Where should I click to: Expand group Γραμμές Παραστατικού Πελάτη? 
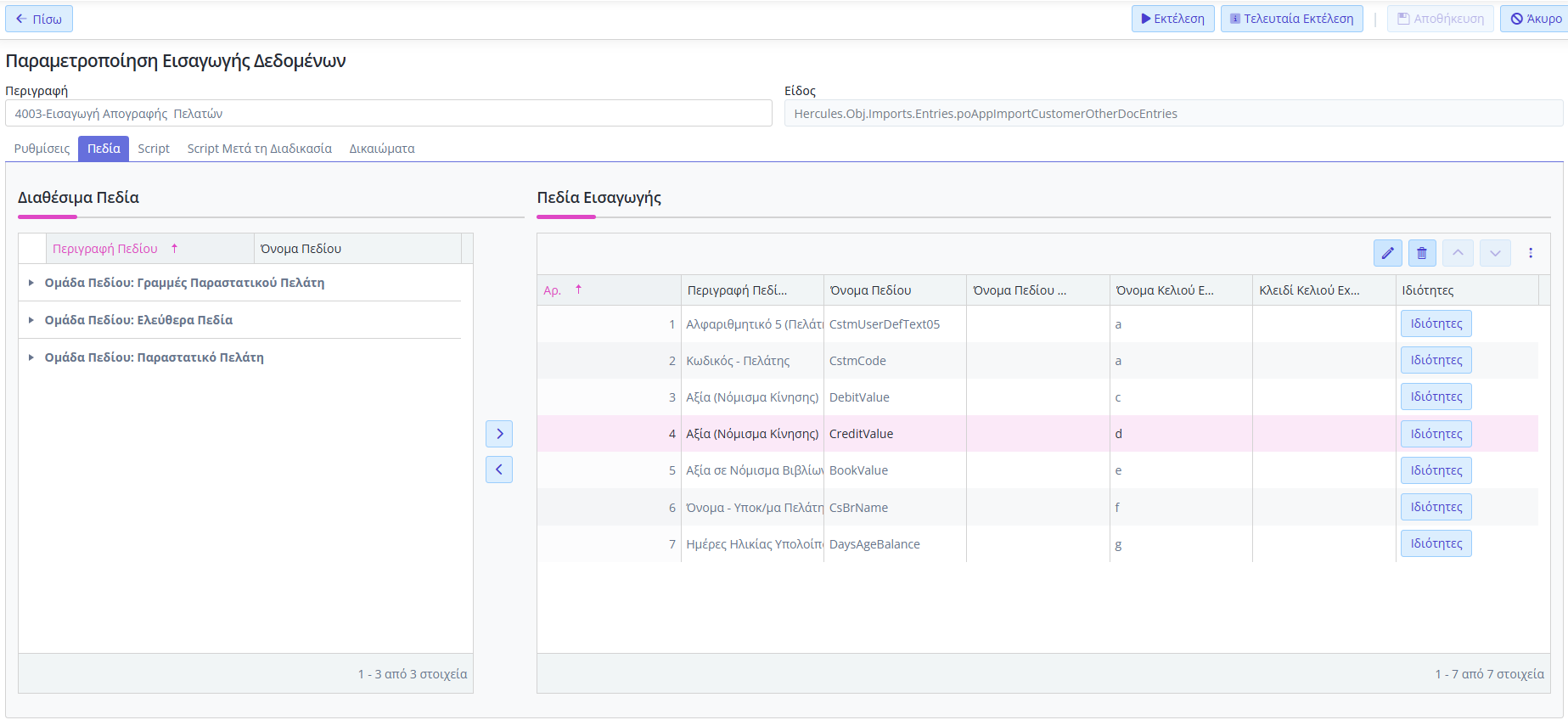31,283
